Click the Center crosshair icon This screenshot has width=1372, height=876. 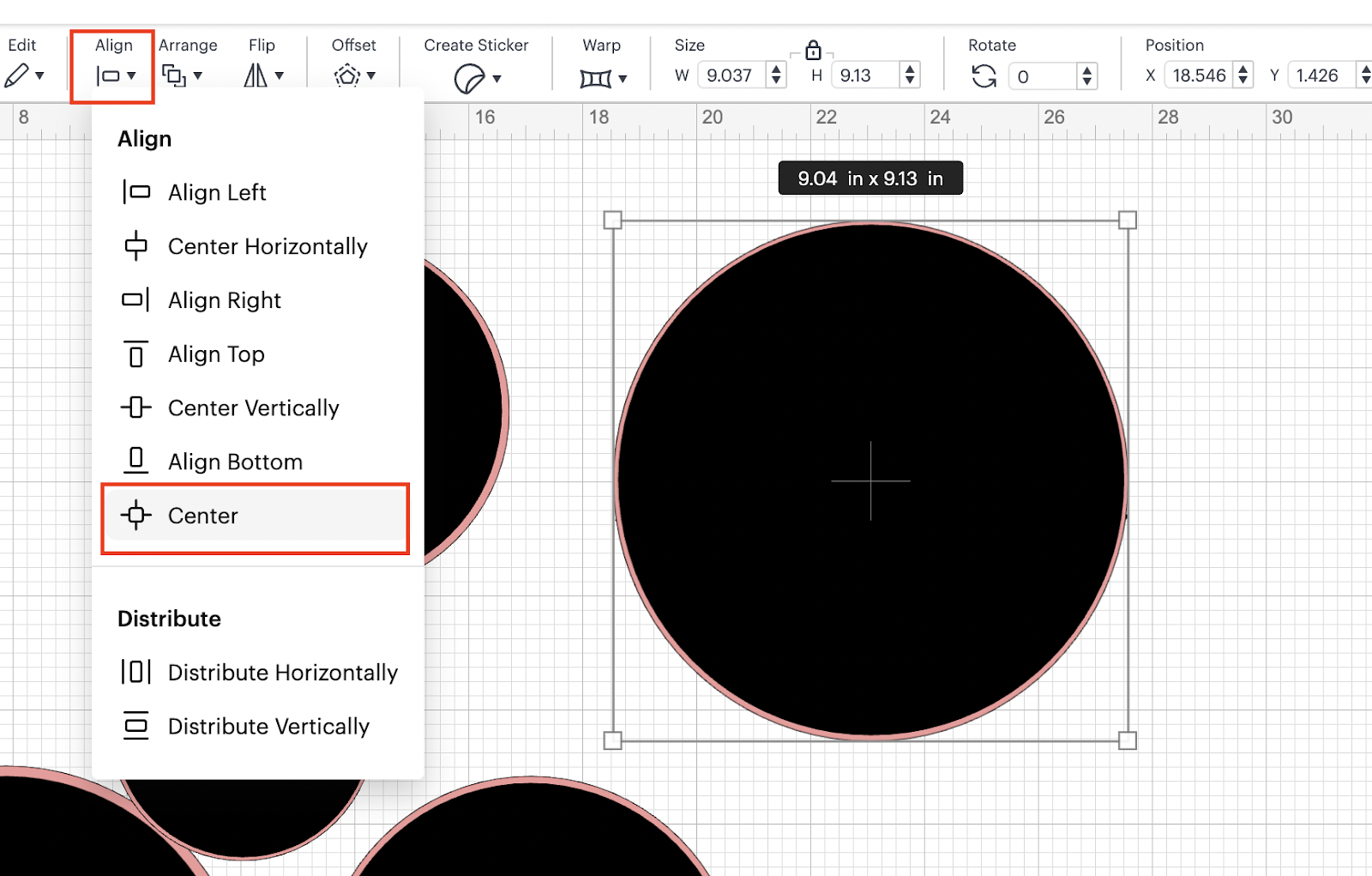135,515
